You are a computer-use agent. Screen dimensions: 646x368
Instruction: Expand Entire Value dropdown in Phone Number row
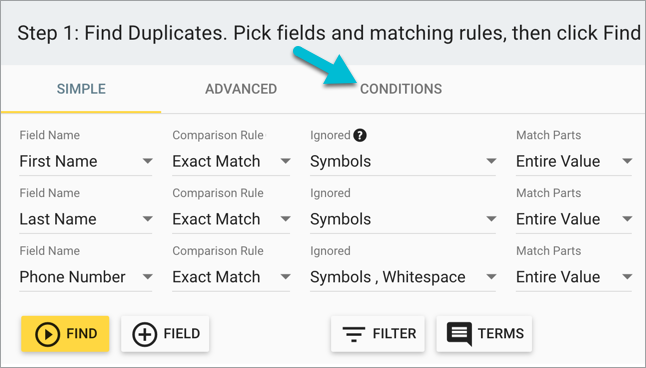574,277
